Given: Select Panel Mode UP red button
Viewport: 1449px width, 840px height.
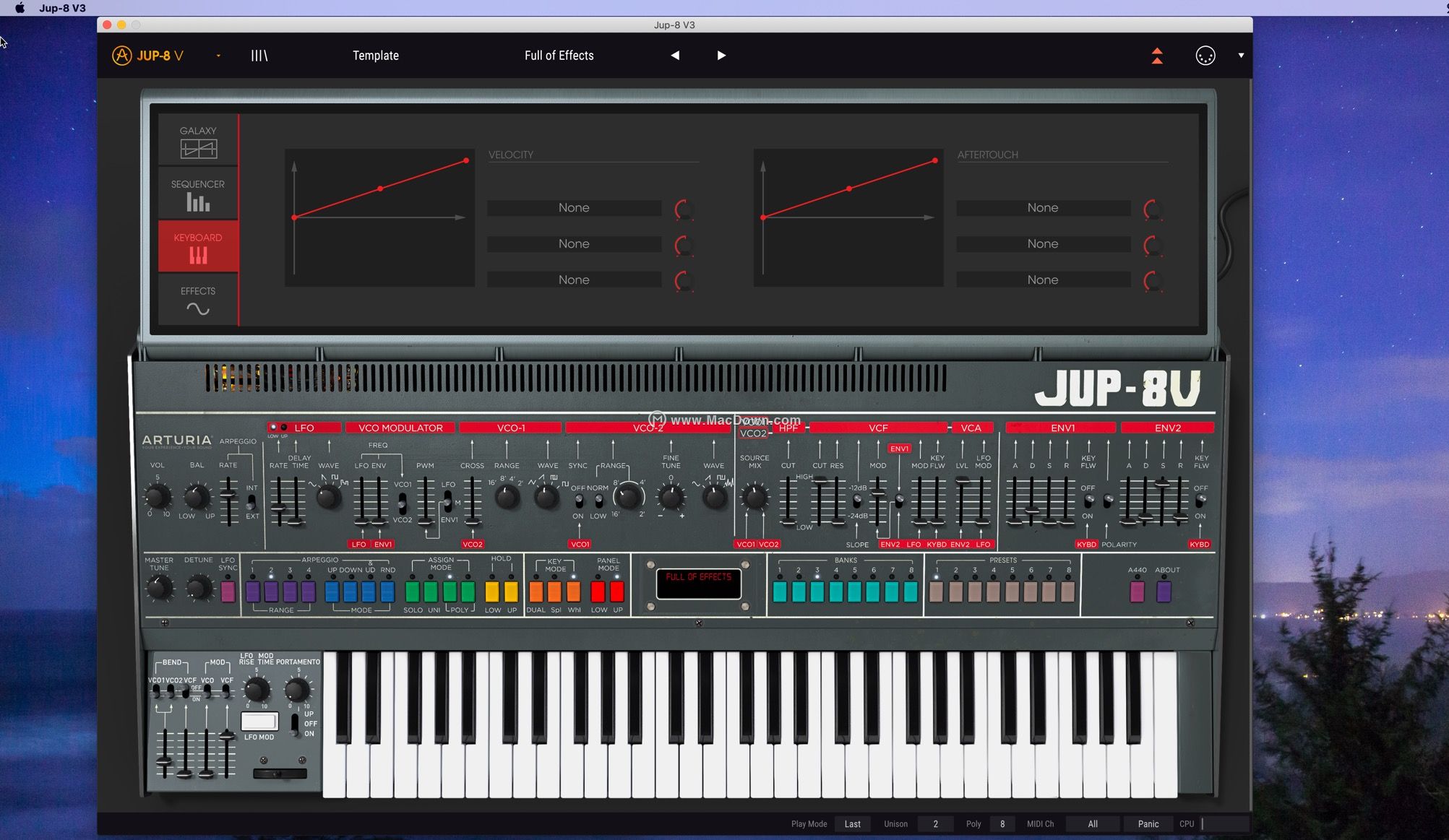Looking at the screenshot, I should pyautogui.click(x=616, y=592).
